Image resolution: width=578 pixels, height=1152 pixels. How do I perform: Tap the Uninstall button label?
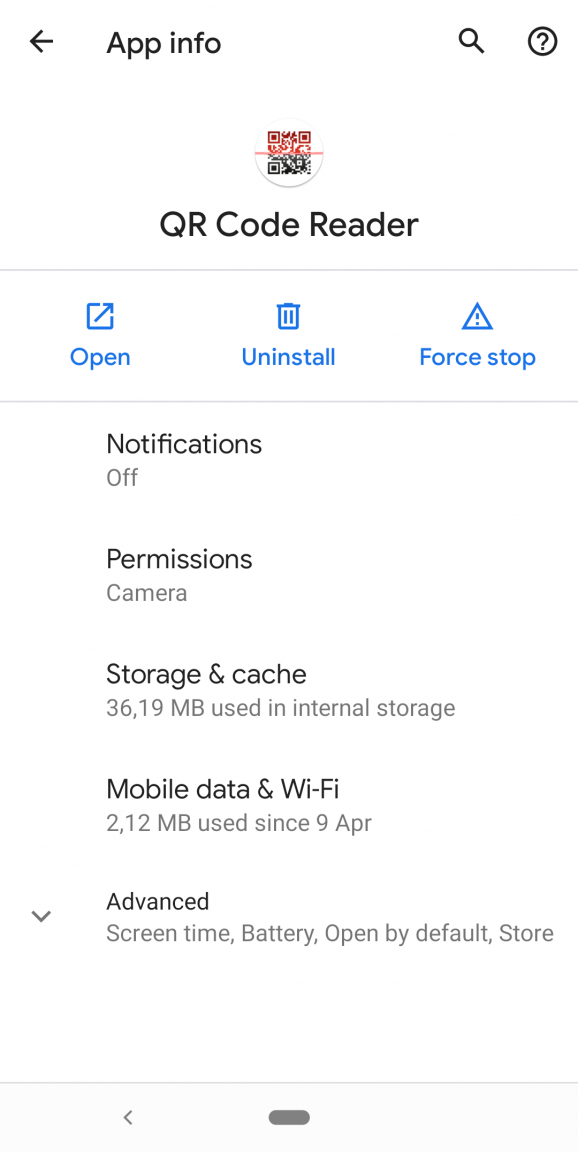click(x=289, y=358)
